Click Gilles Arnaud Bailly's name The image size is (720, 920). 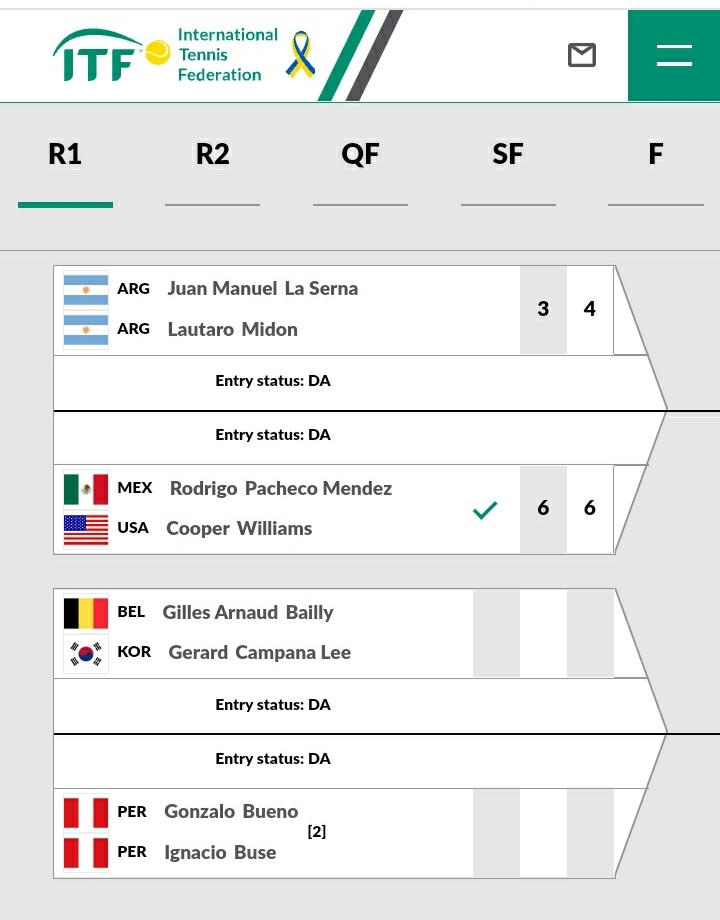[x=248, y=613]
